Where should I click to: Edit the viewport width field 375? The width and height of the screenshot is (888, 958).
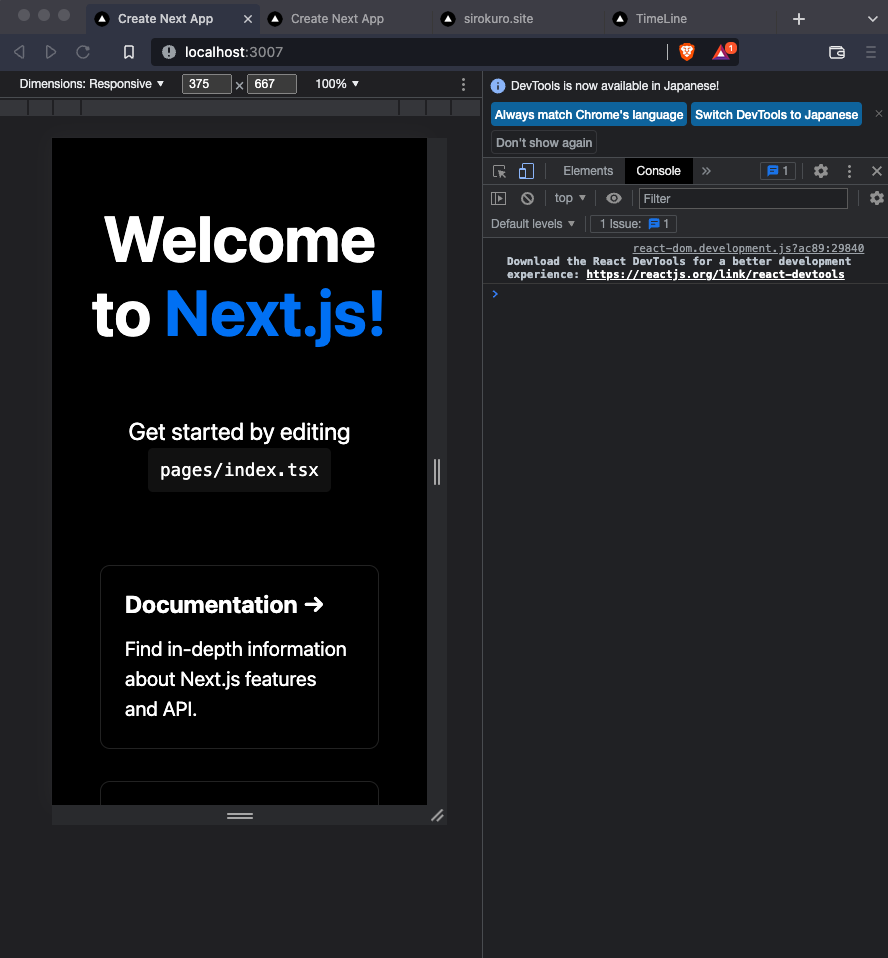click(207, 84)
